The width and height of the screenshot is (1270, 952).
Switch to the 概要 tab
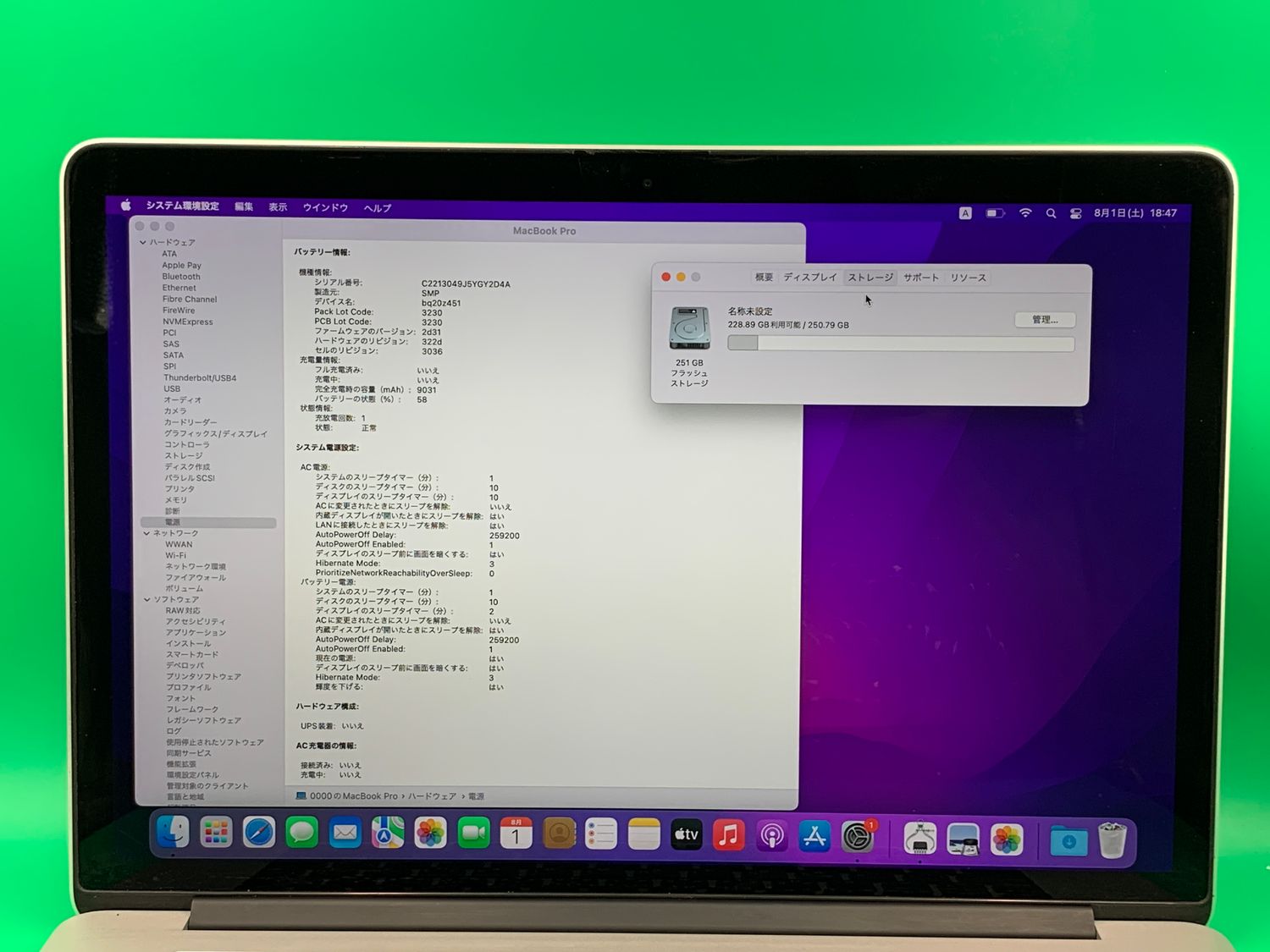(x=764, y=278)
